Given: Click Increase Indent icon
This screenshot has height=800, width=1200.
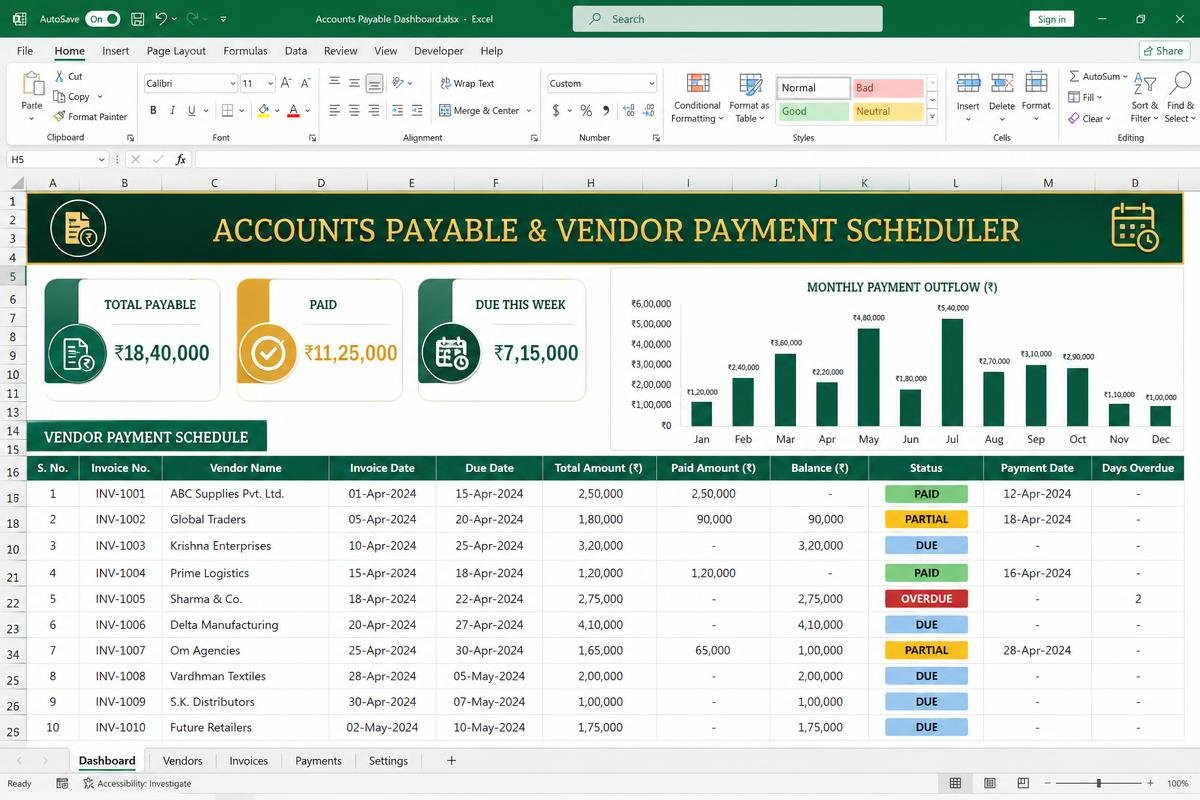Looking at the screenshot, I should [x=417, y=111].
